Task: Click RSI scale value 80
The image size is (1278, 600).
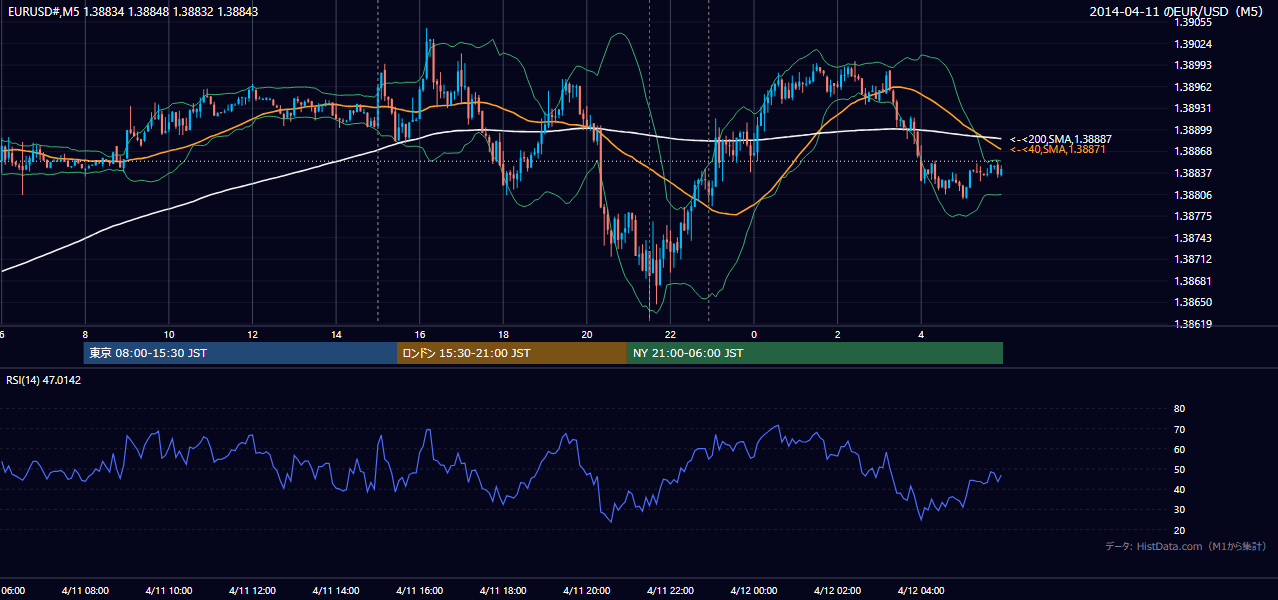Action: [x=1179, y=409]
